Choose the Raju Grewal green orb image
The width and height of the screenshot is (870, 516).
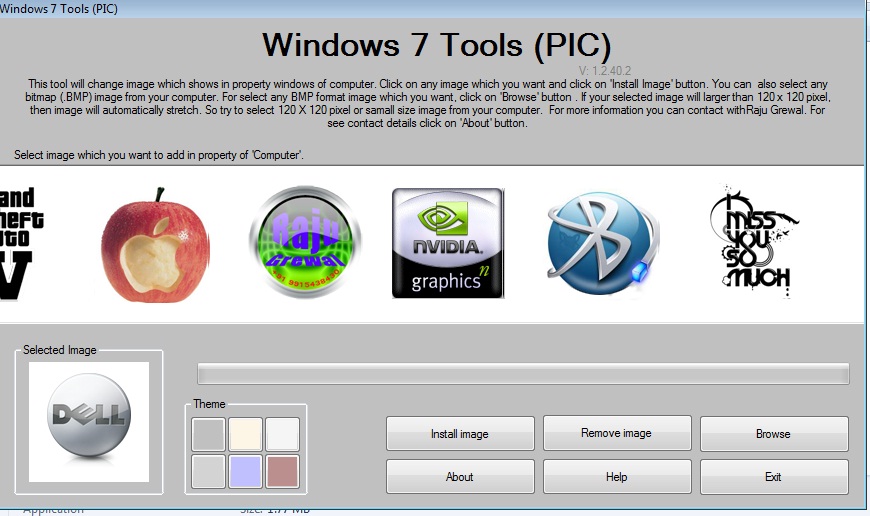click(x=305, y=242)
